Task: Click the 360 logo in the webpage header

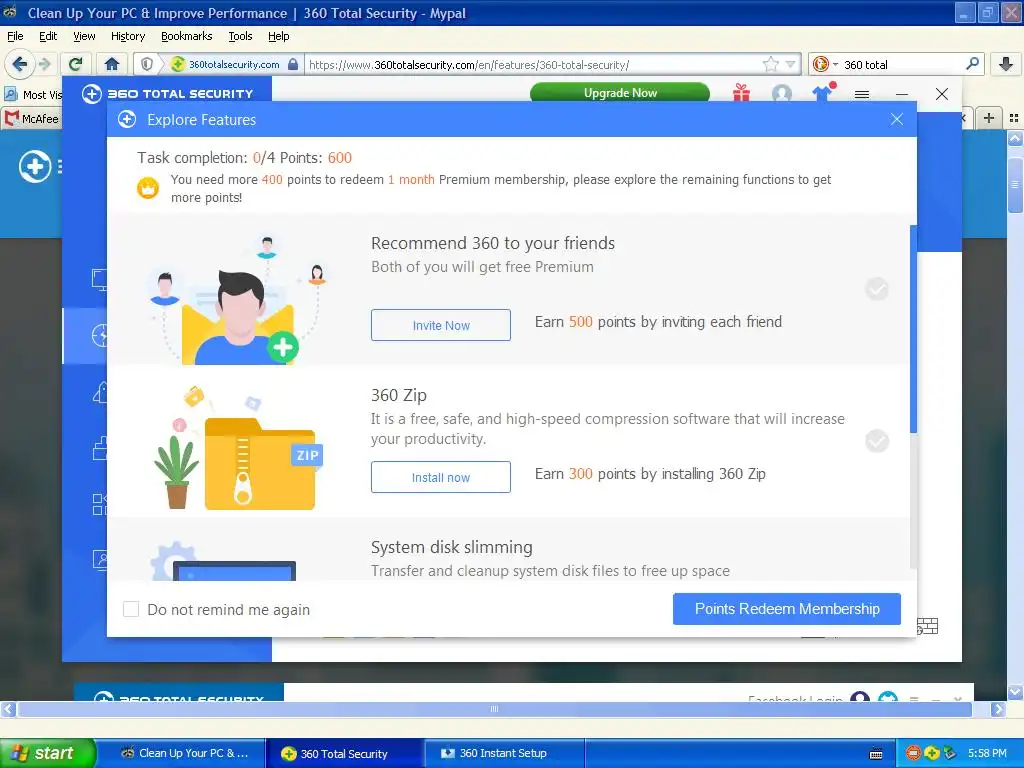Action: pyautogui.click(x=35, y=167)
